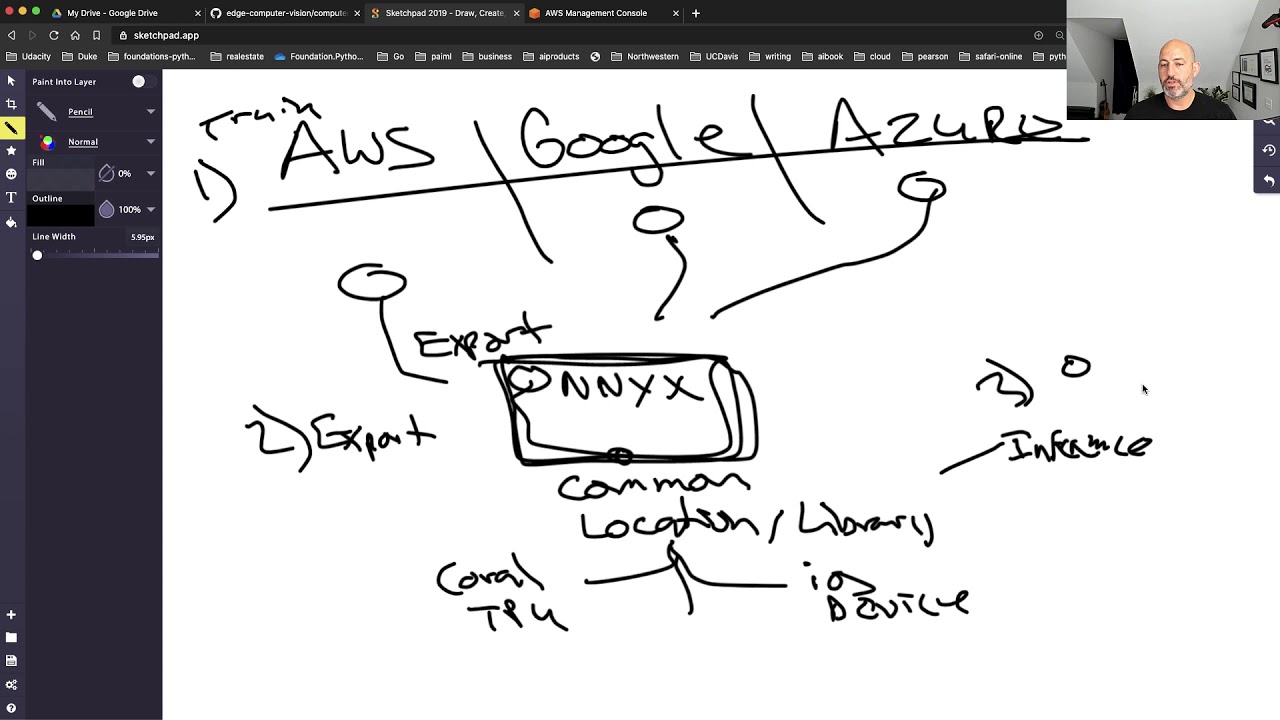
Task: Reload the sketchpad.app page
Action: click(54, 35)
